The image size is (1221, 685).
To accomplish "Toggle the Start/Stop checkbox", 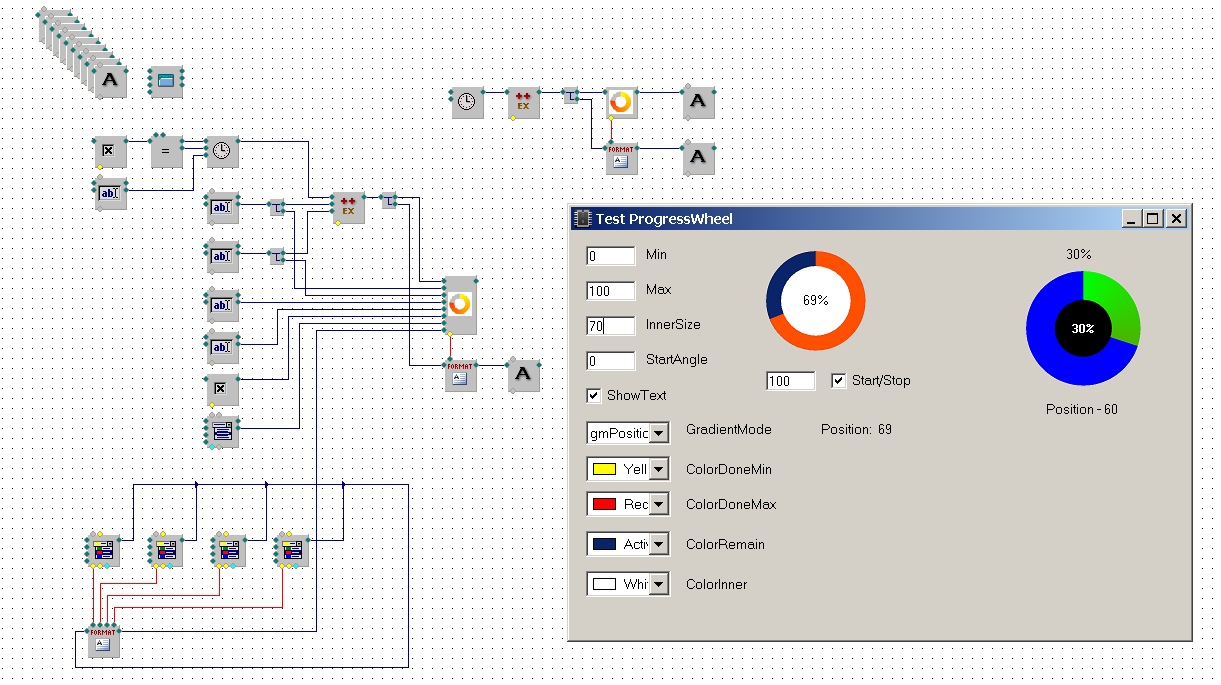I will coord(839,381).
